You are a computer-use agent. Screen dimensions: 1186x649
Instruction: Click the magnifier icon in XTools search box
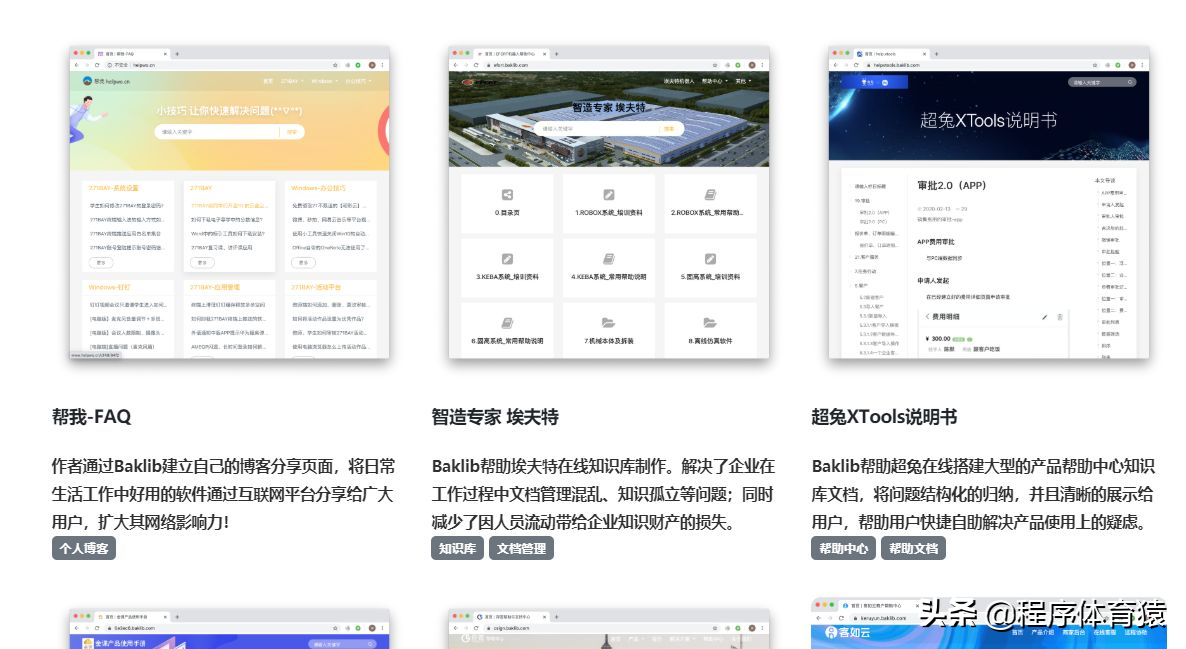(1130, 82)
